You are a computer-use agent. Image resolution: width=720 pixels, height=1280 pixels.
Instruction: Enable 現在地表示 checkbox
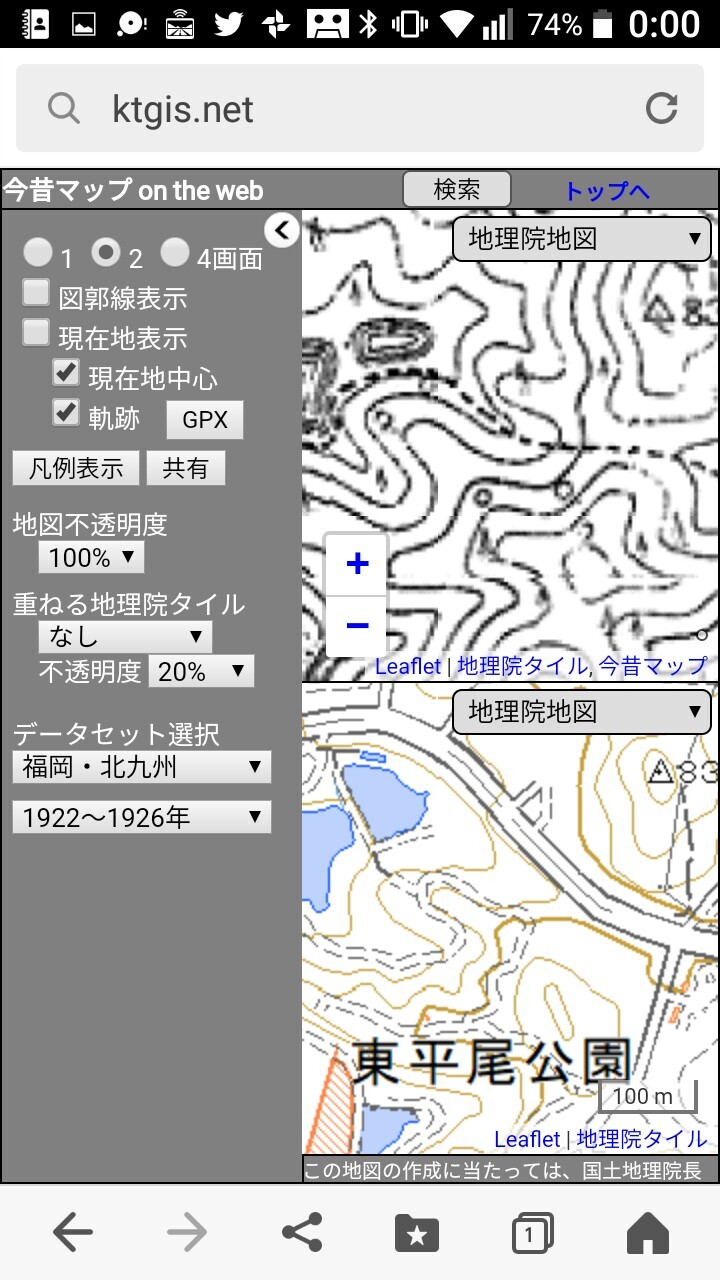[x=36, y=333]
